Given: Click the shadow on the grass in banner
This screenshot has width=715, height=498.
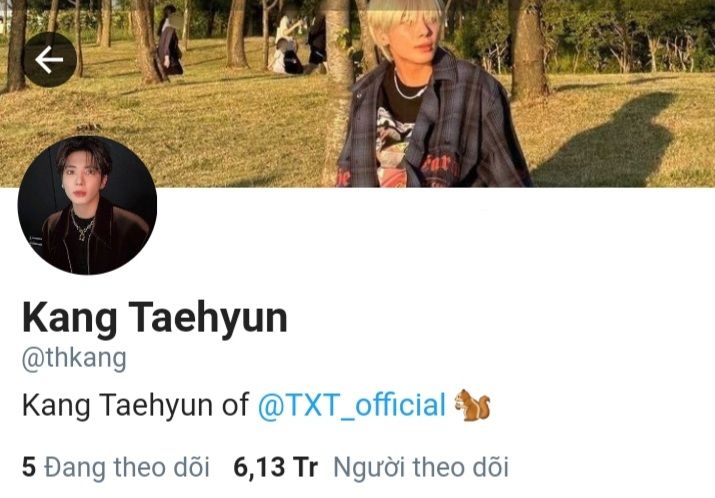Looking at the screenshot, I should 606,139.
